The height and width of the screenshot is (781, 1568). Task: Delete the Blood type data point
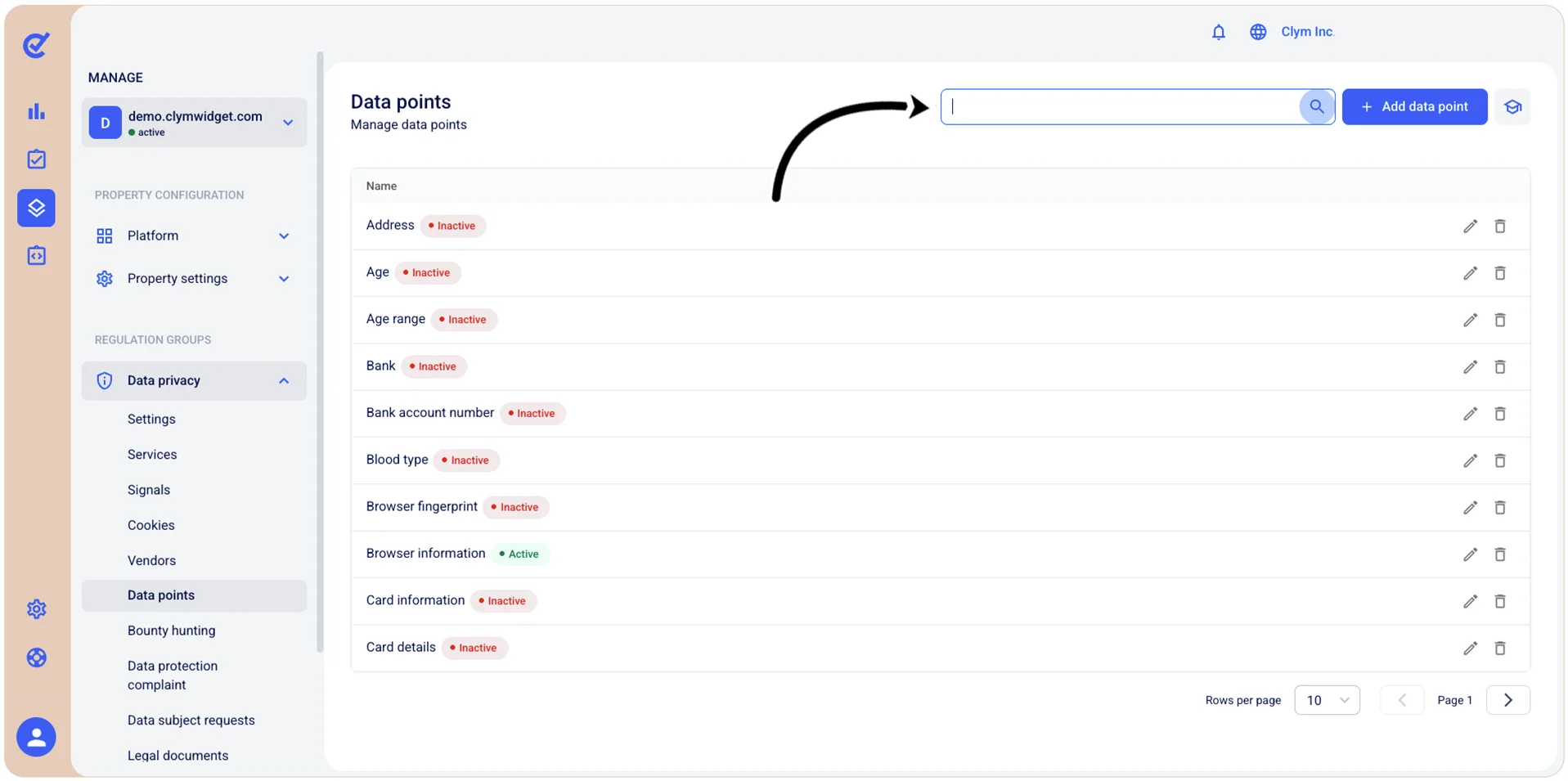[1500, 460]
